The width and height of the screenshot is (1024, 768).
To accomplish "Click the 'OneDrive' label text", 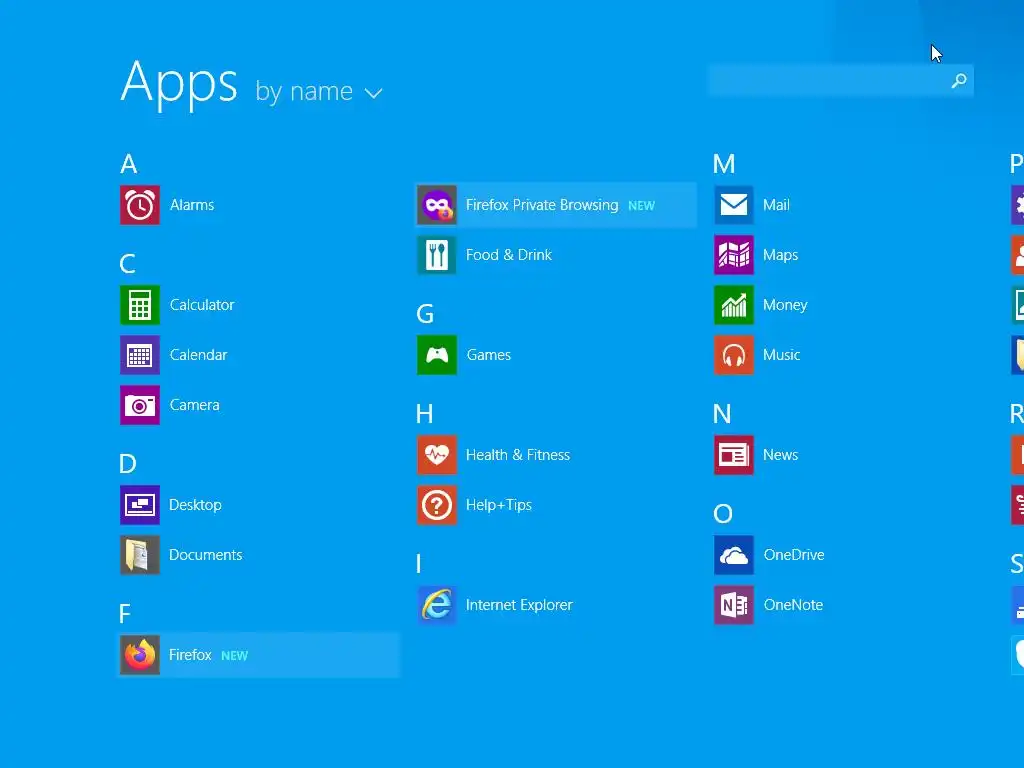I will [794, 555].
